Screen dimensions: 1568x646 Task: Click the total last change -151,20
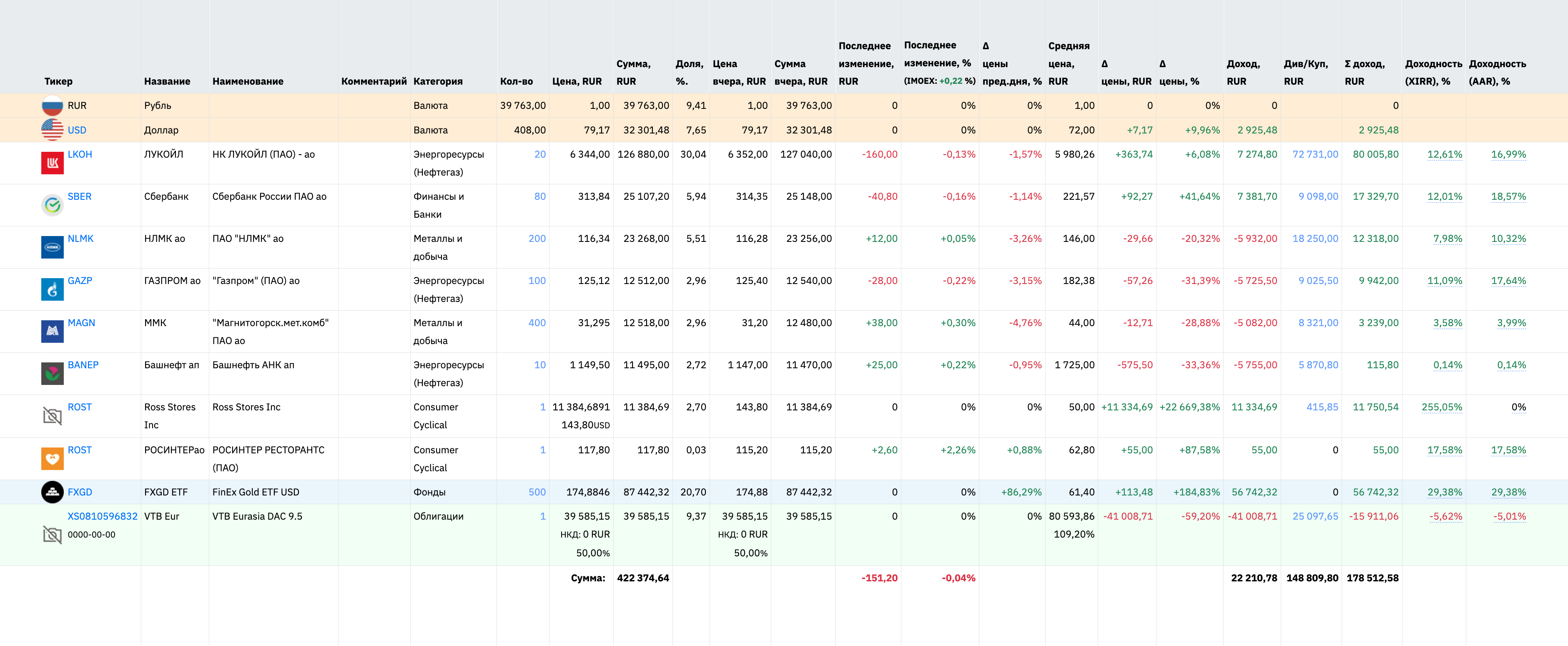[x=880, y=578]
